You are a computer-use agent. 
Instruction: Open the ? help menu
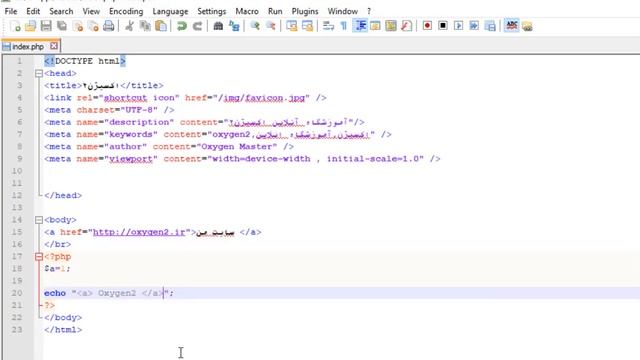369,11
